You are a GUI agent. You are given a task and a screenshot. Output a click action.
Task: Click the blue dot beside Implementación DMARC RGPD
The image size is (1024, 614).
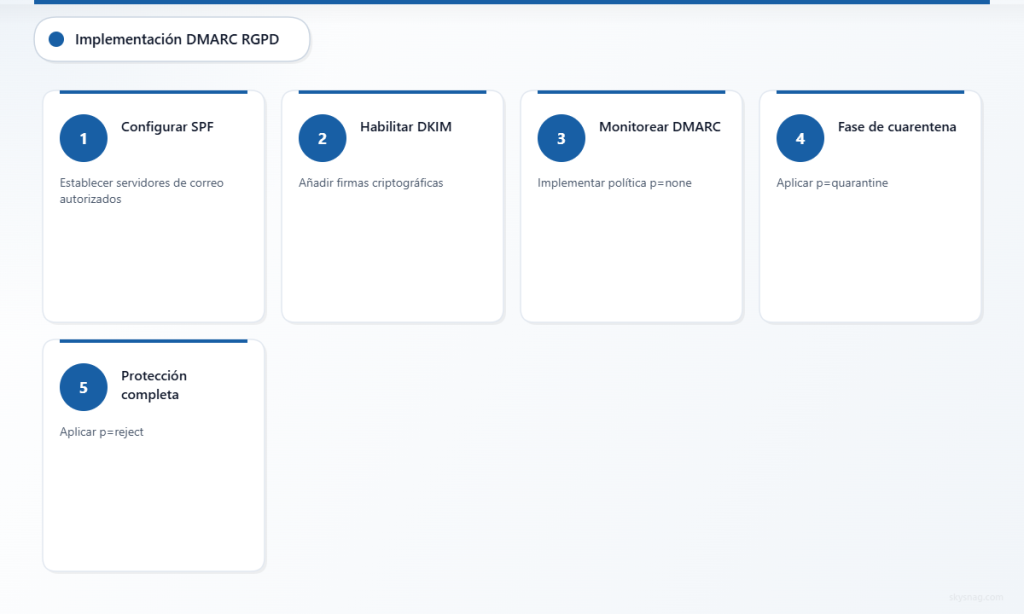click(57, 39)
